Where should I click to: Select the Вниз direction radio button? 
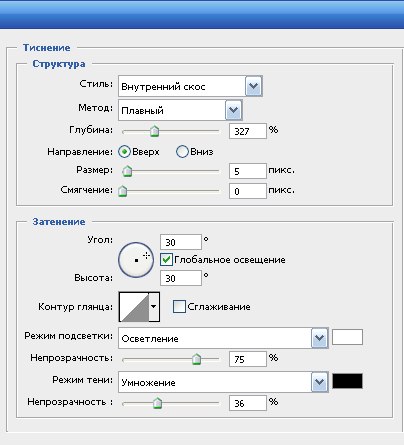tap(182, 152)
